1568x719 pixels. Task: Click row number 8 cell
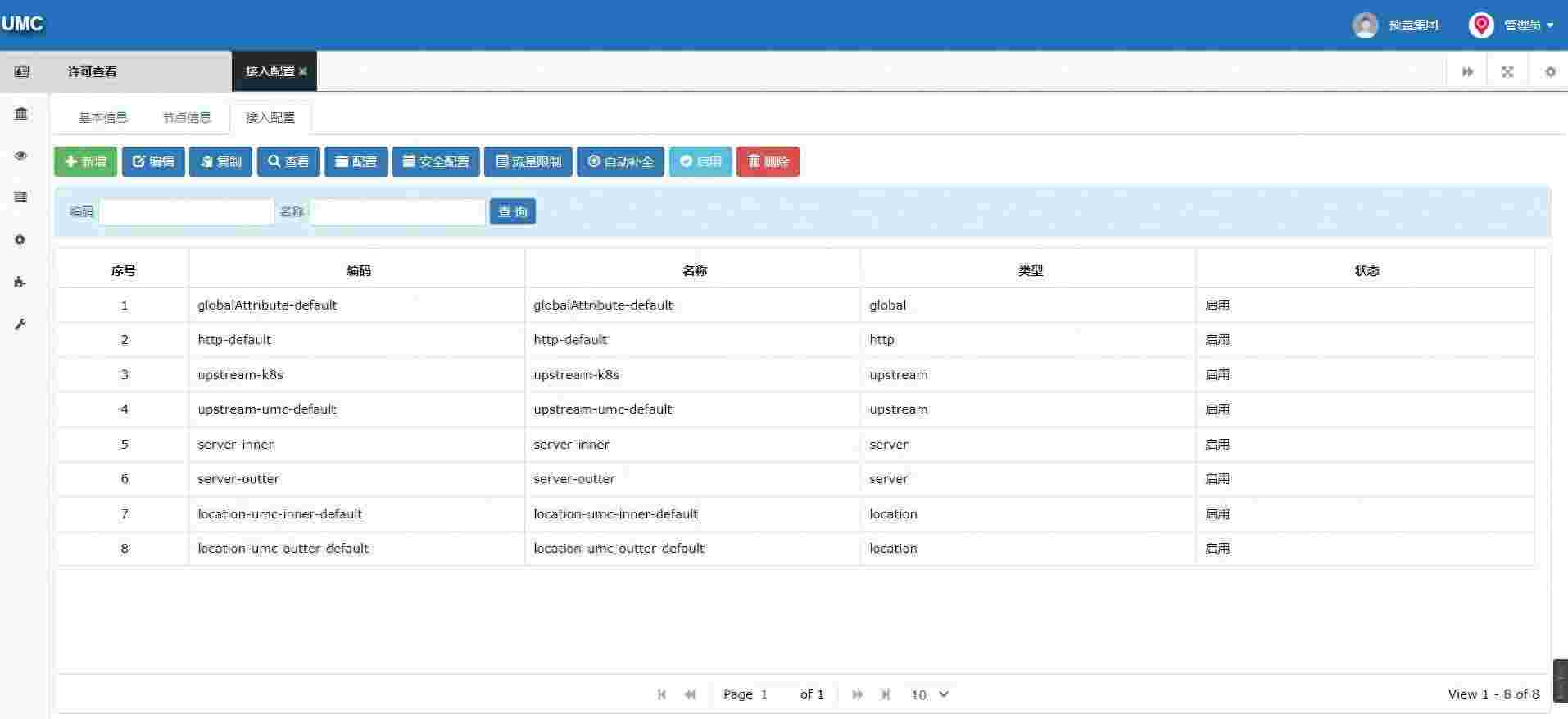tap(123, 548)
